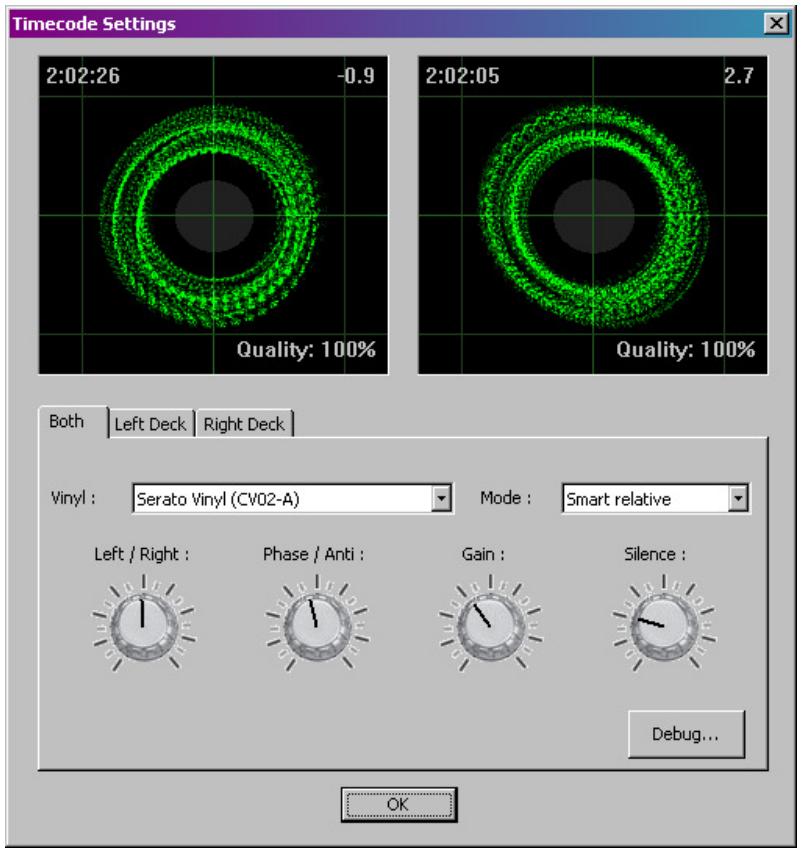Click the Phase / Anti knob

[x=317, y=625]
